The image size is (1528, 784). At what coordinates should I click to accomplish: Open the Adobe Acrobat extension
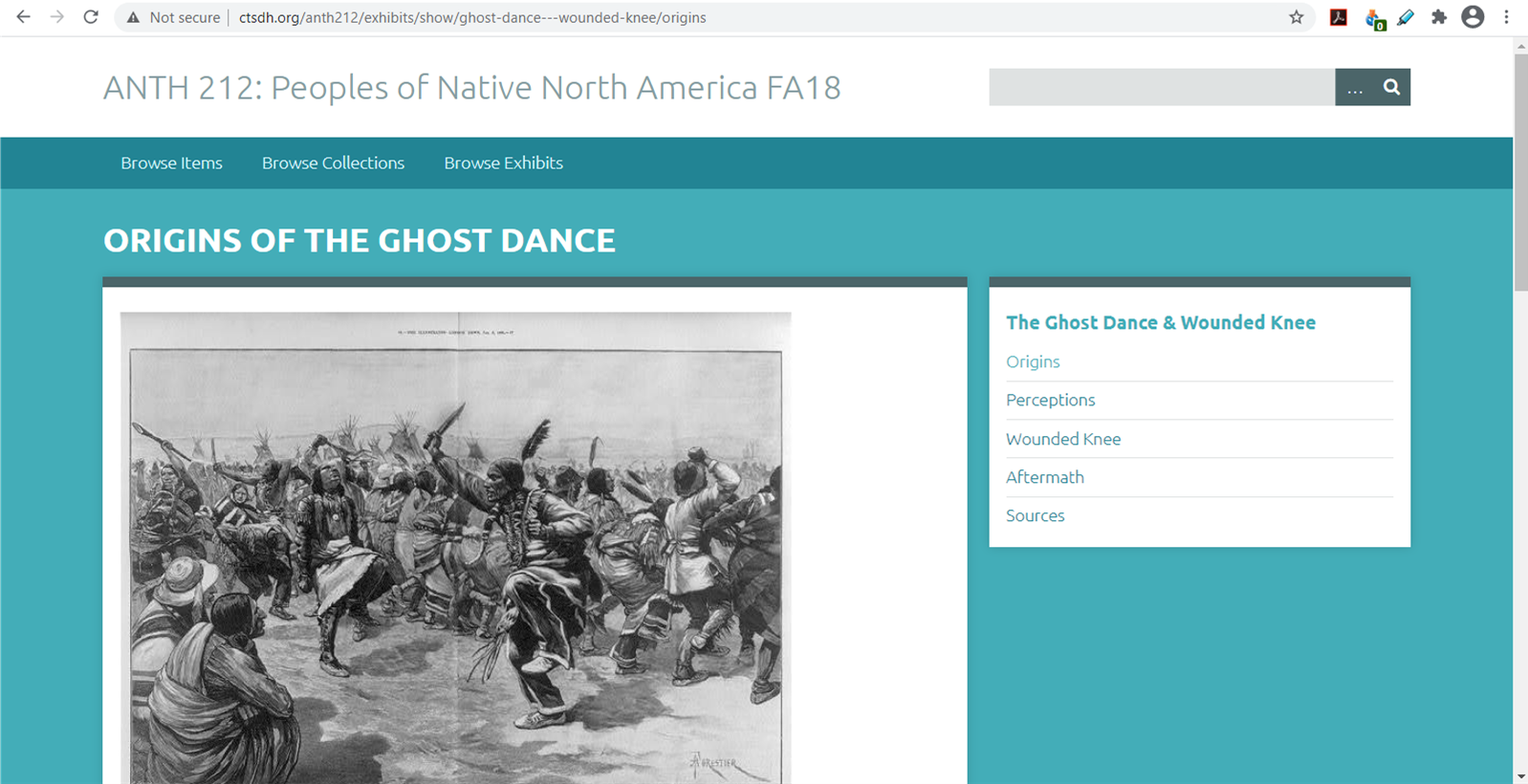point(1339,17)
